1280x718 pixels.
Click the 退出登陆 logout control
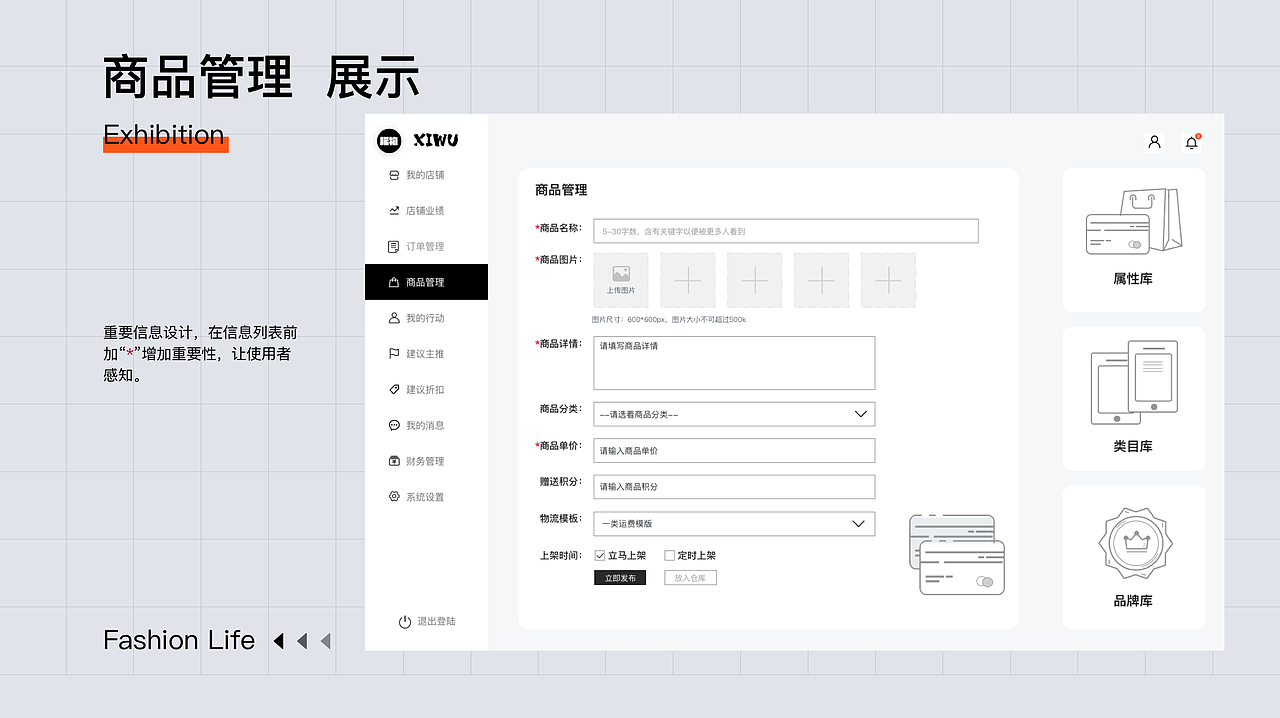tap(426, 620)
